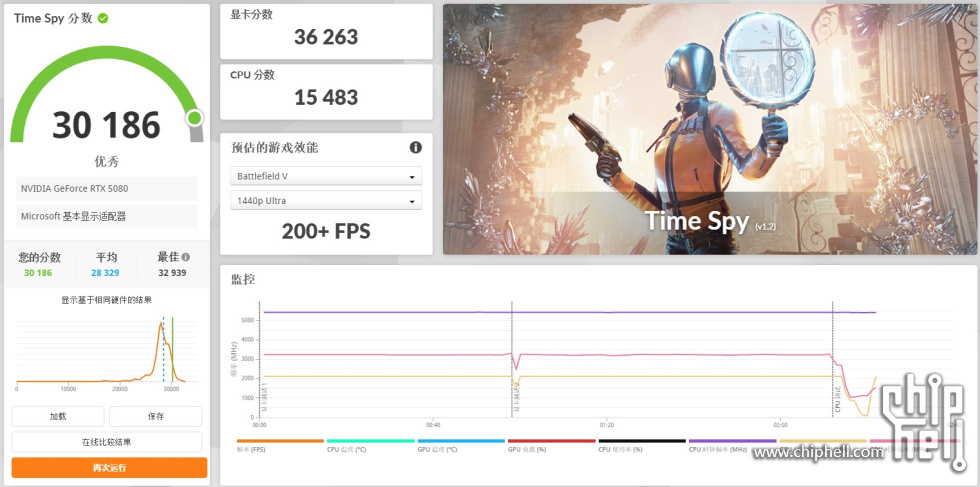Open the info icon next to 预估的游戏效能

pyautogui.click(x=416, y=148)
